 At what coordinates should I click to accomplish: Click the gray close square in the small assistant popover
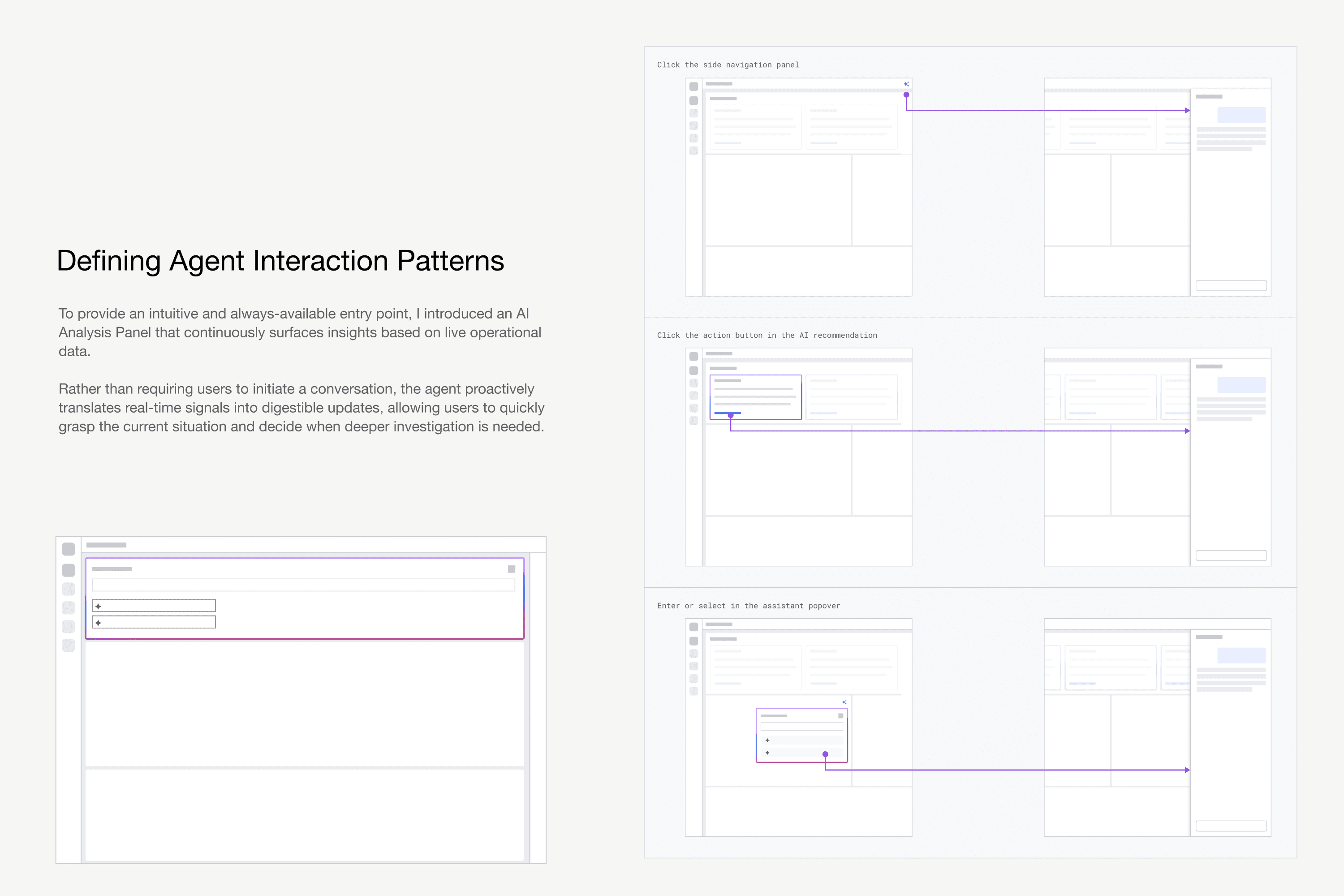pos(840,716)
